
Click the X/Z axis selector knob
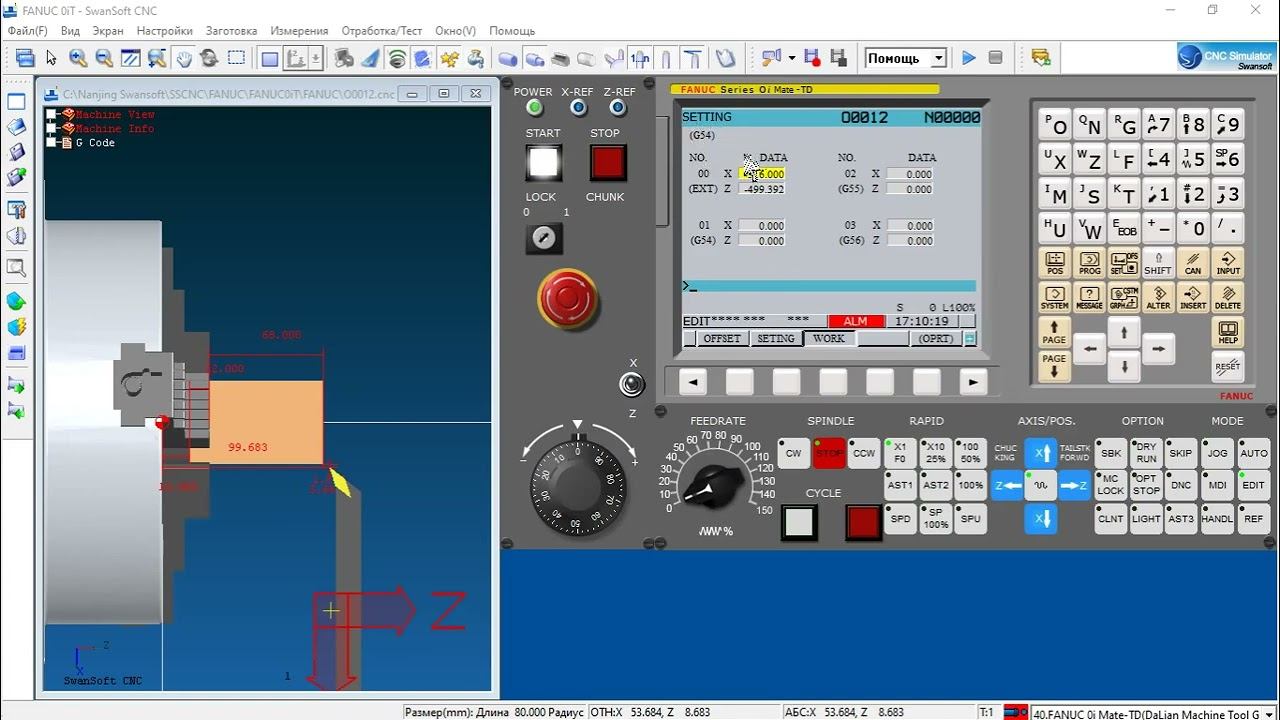[631, 384]
